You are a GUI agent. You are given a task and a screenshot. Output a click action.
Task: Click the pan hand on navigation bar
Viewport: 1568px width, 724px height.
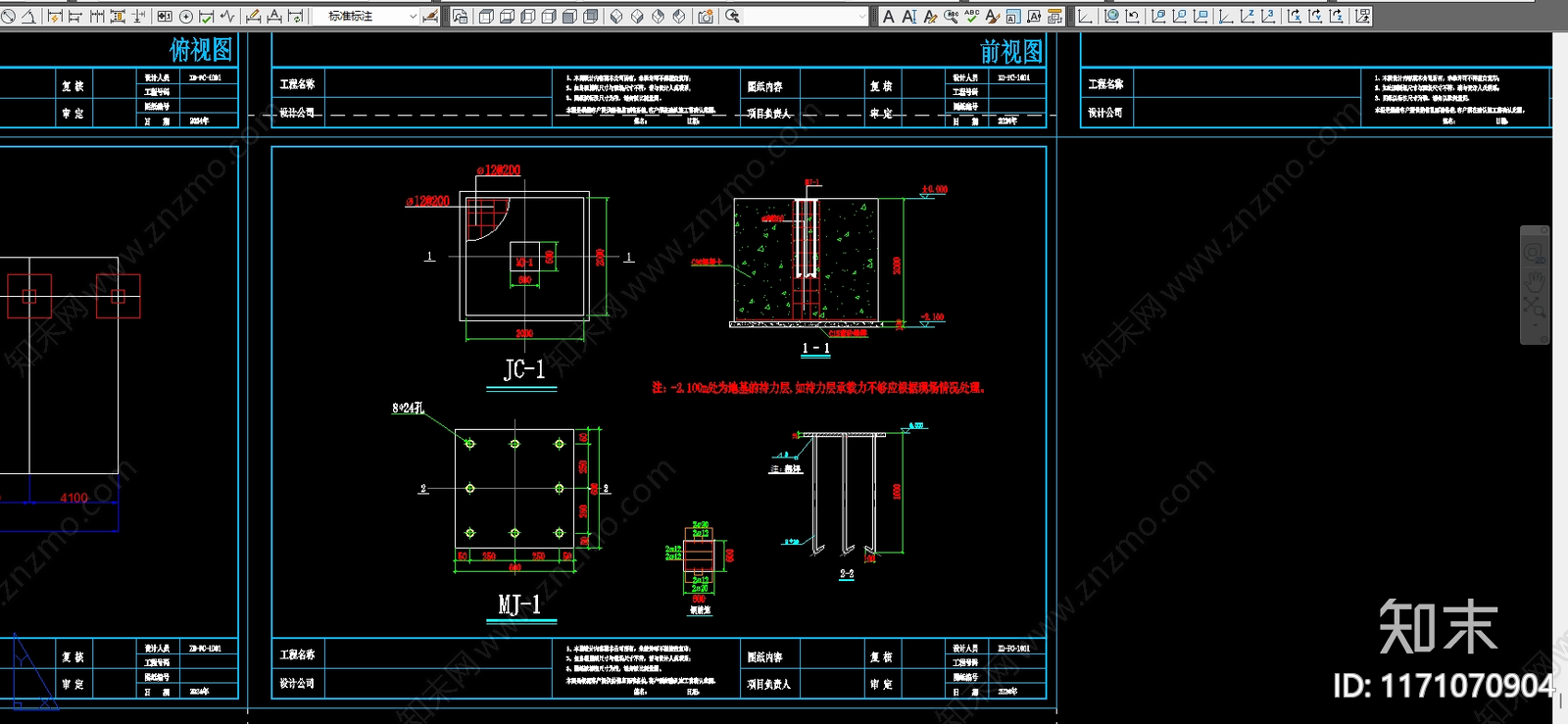point(1535,282)
